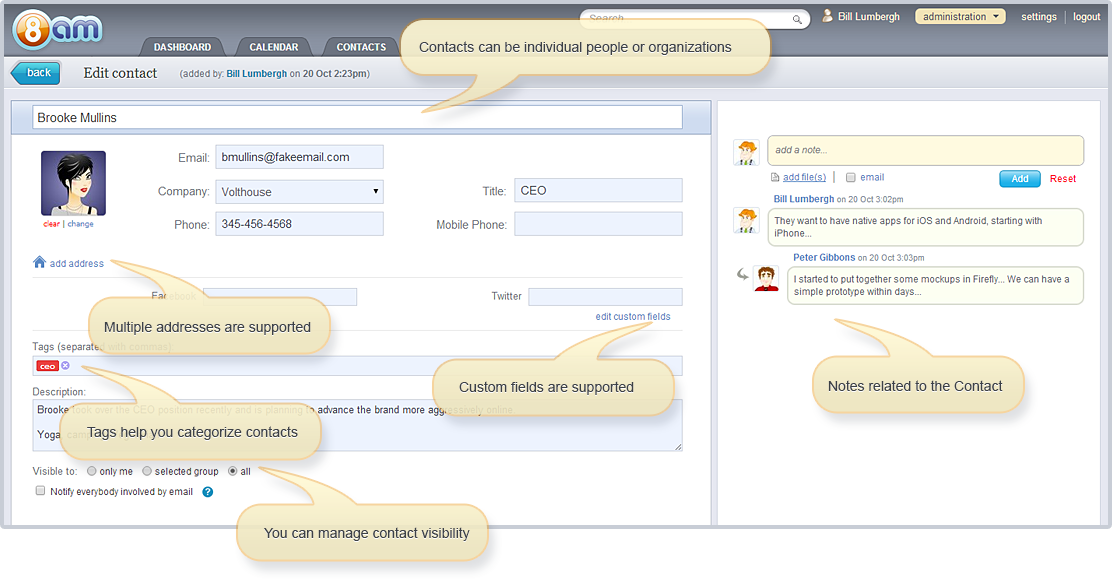Click the magnifier icon in the search bar
This screenshot has width=1112, height=579.
point(797,19)
